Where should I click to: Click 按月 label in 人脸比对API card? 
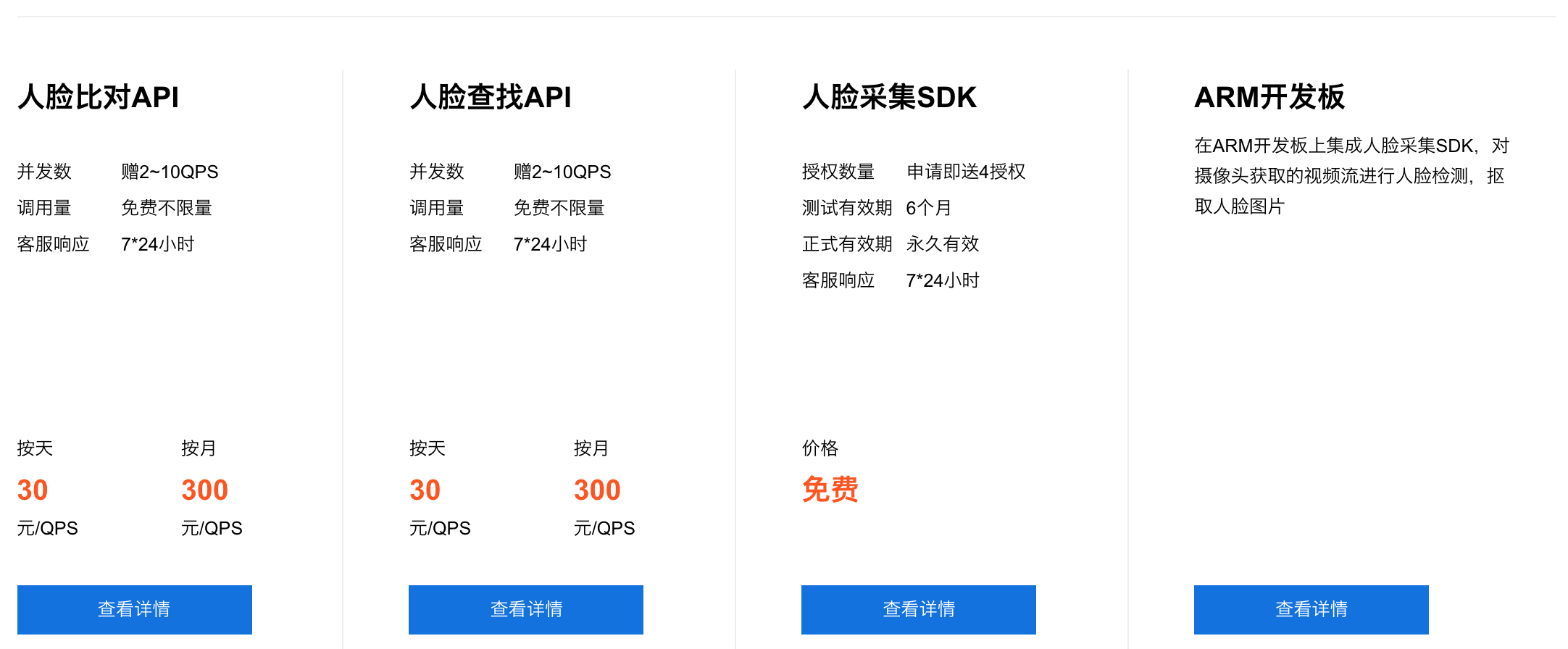point(199,448)
